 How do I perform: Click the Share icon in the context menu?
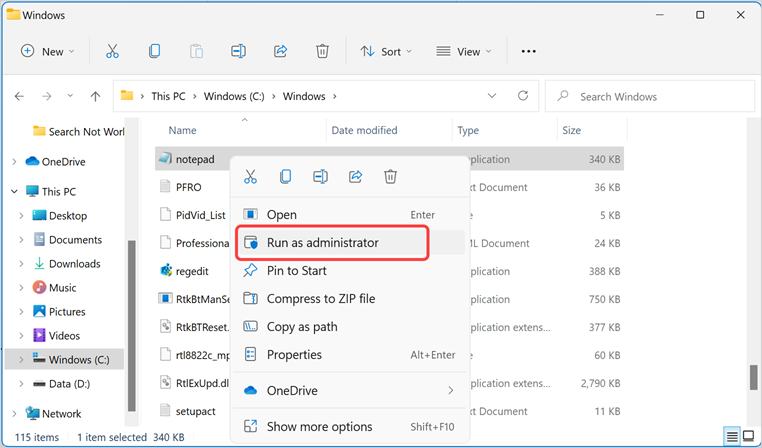355,177
